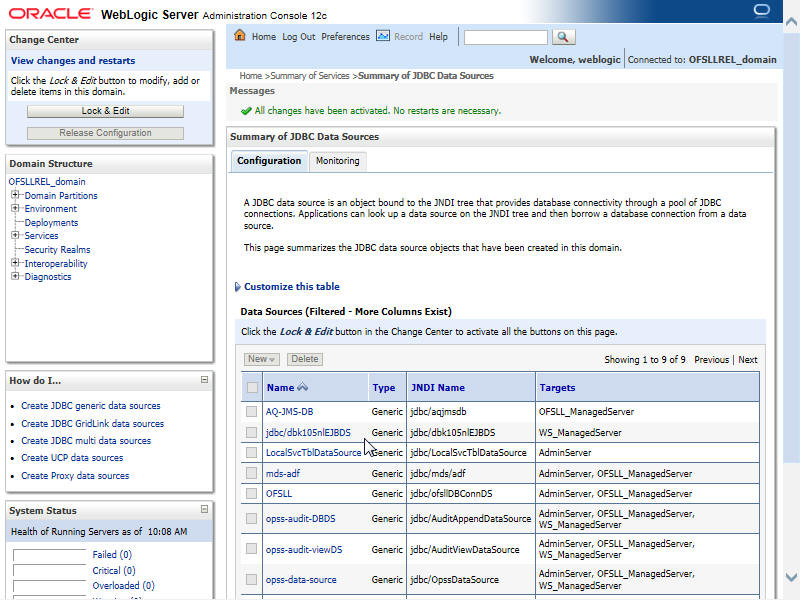Check the LocalSvcTblDataSource row checkbox

[251, 452]
